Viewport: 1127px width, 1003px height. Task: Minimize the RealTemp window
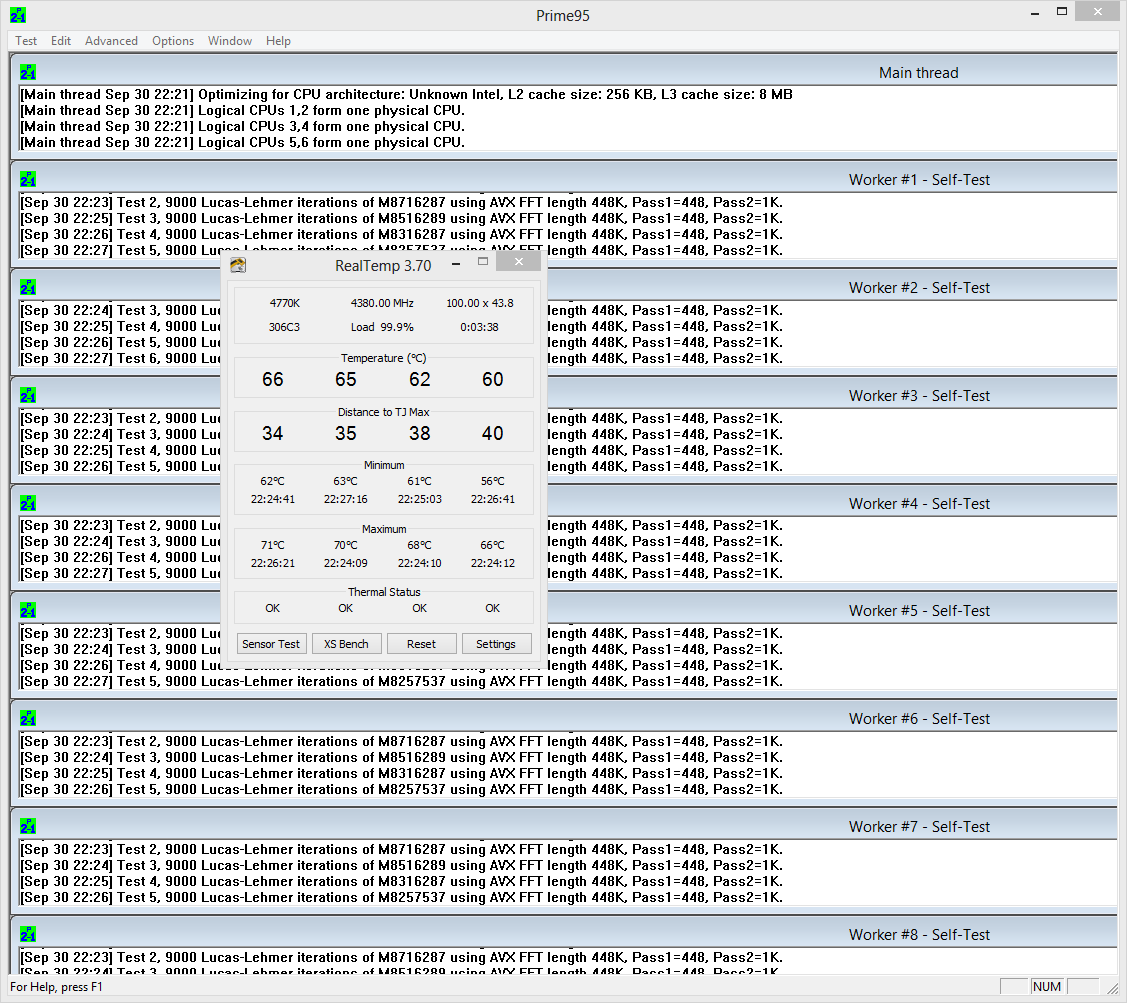pos(455,263)
